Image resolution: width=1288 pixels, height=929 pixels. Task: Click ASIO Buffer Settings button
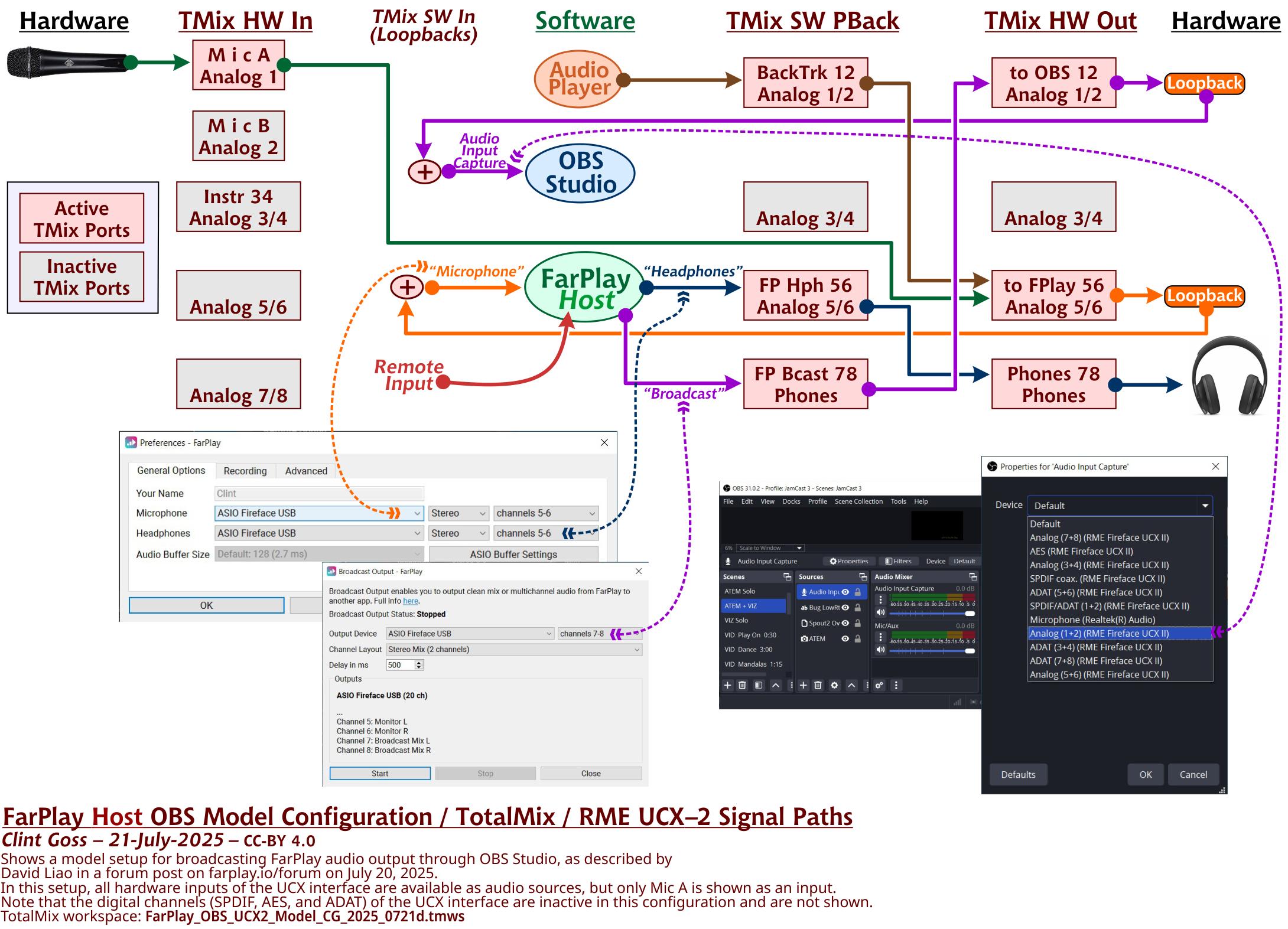pyautogui.click(x=513, y=555)
